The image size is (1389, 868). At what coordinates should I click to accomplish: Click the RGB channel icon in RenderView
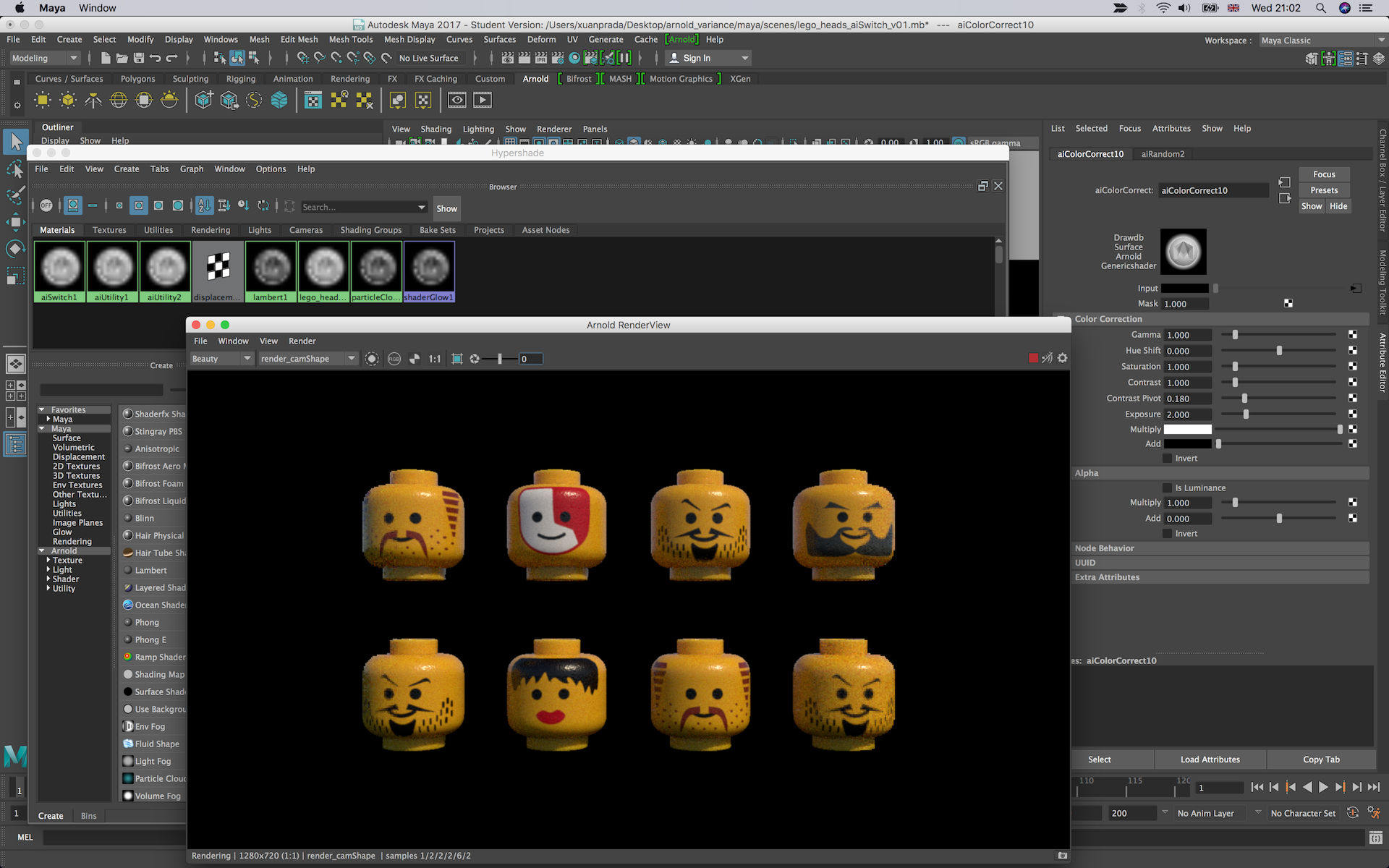coord(394,359)
